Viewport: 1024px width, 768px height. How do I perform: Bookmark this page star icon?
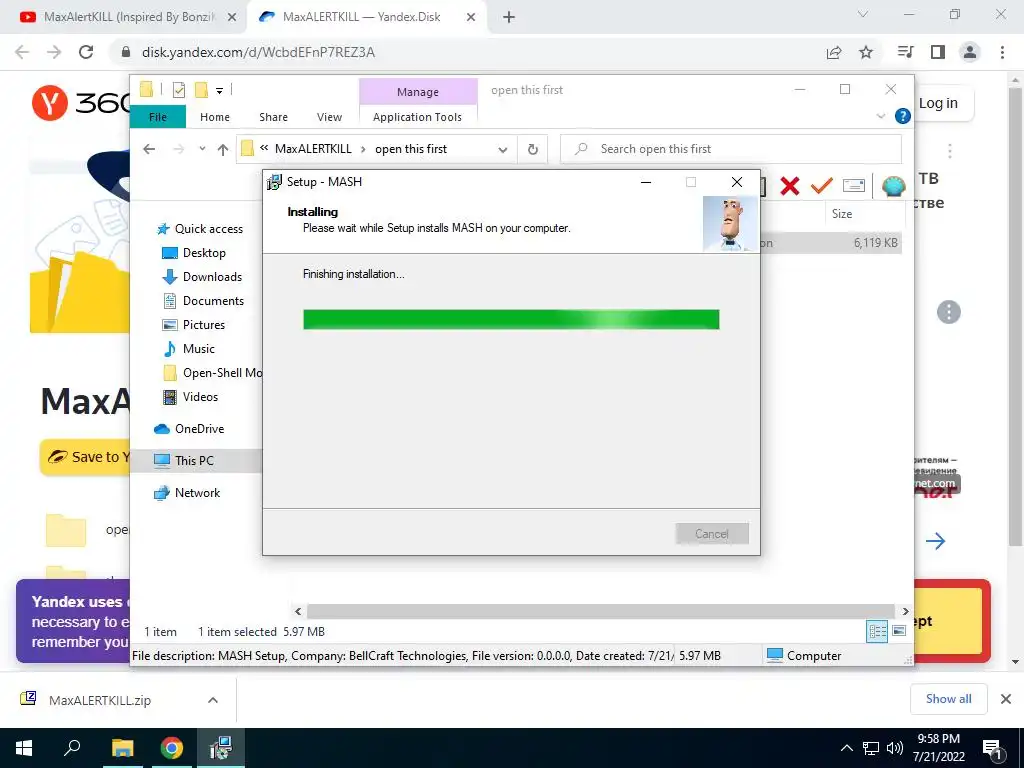pos(866,52)
